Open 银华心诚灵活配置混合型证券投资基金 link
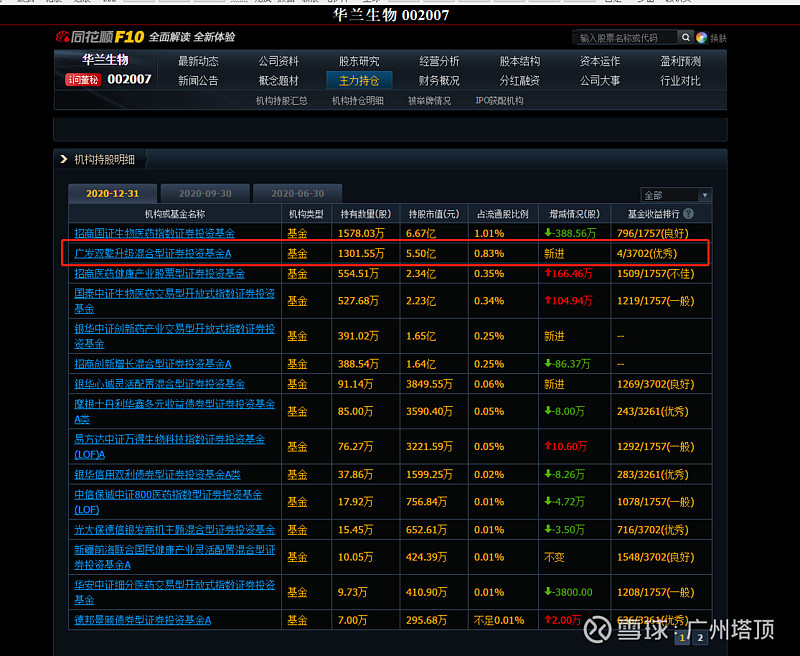The image size is (800, 656). pos(160,384)
